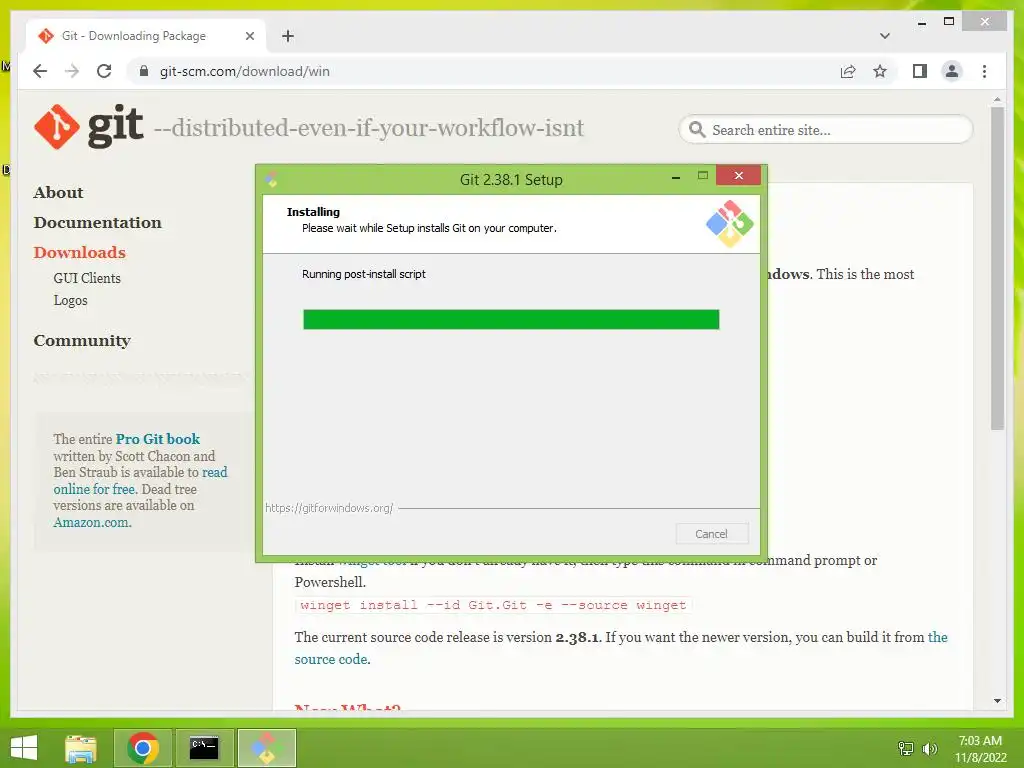Open the Windows Start button

(x=24, y=748)
